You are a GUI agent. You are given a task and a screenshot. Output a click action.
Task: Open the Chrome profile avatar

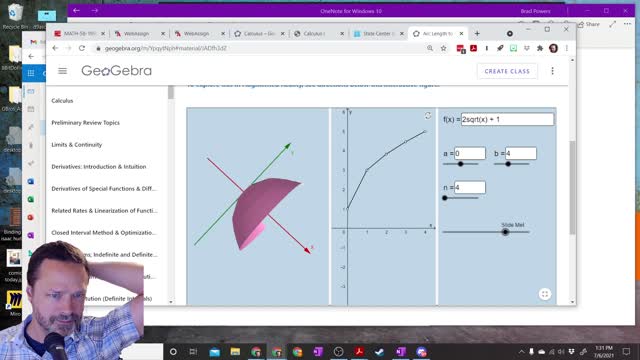(553, 48)
